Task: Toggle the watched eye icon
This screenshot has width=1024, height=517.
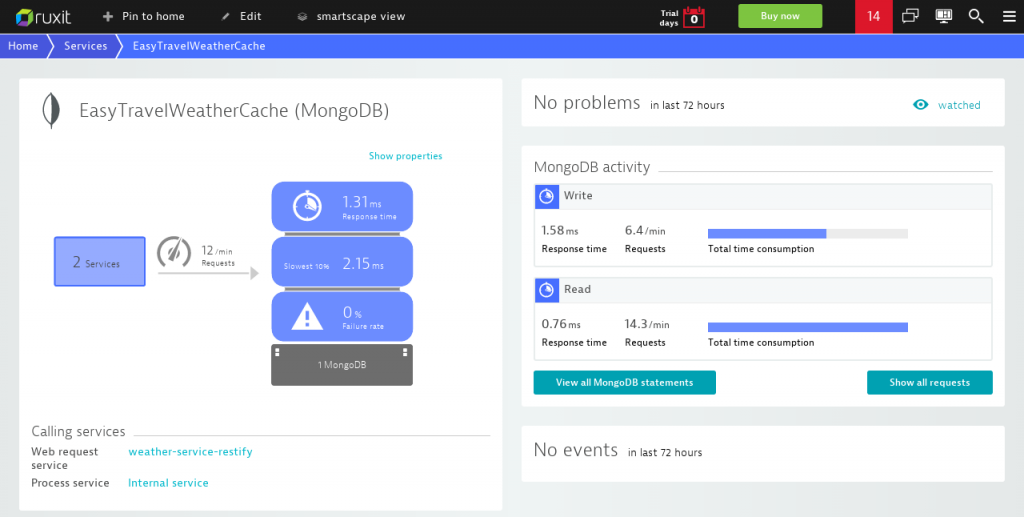Action: pos(920,104)
